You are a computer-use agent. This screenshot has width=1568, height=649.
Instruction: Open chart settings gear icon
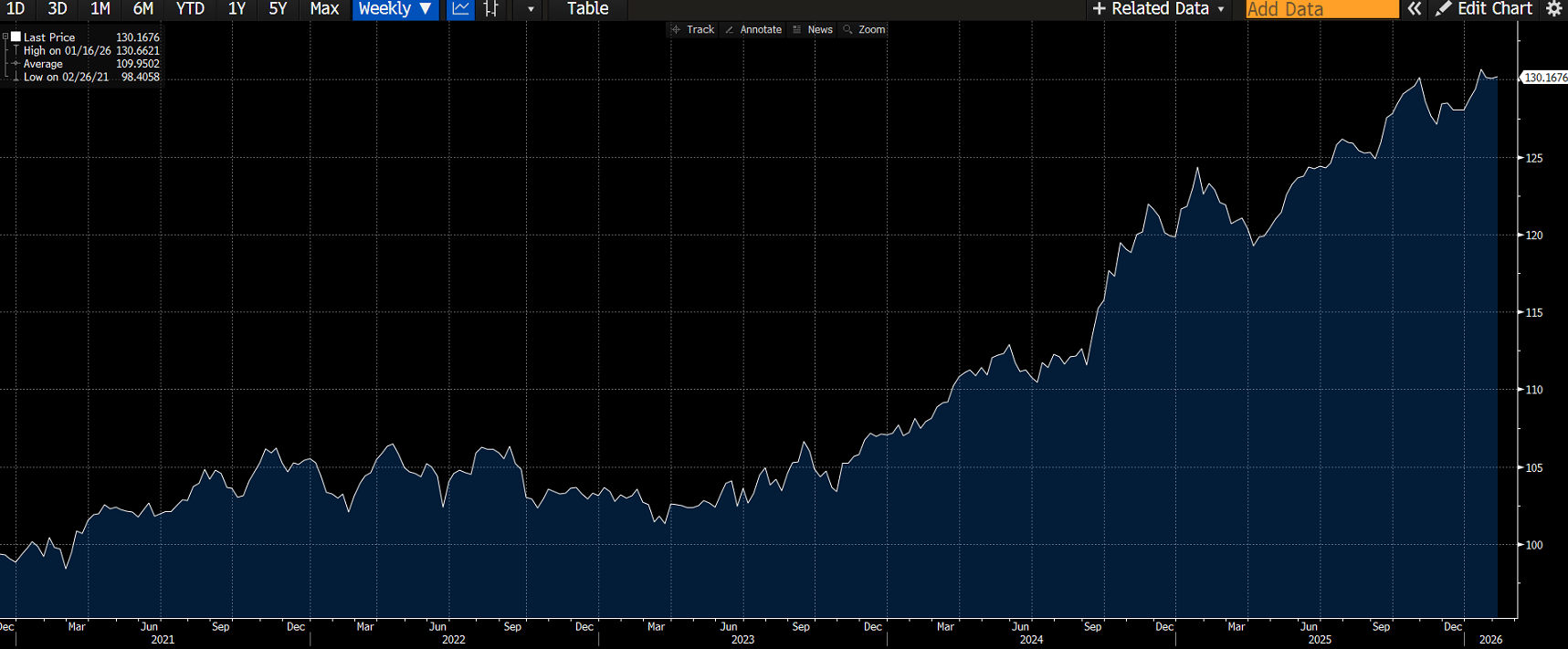1553,9
